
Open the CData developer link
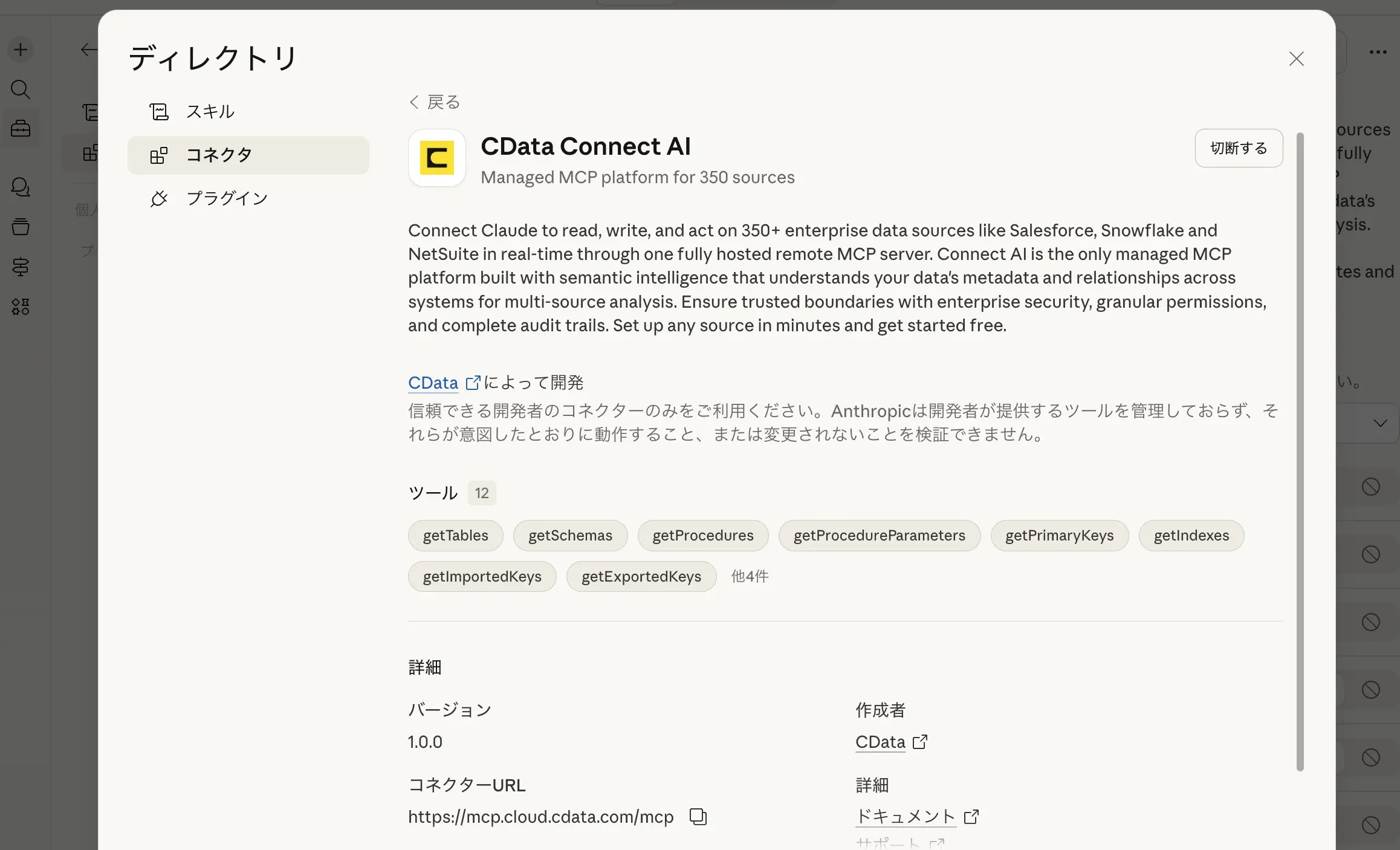click(x=433, y=382)
